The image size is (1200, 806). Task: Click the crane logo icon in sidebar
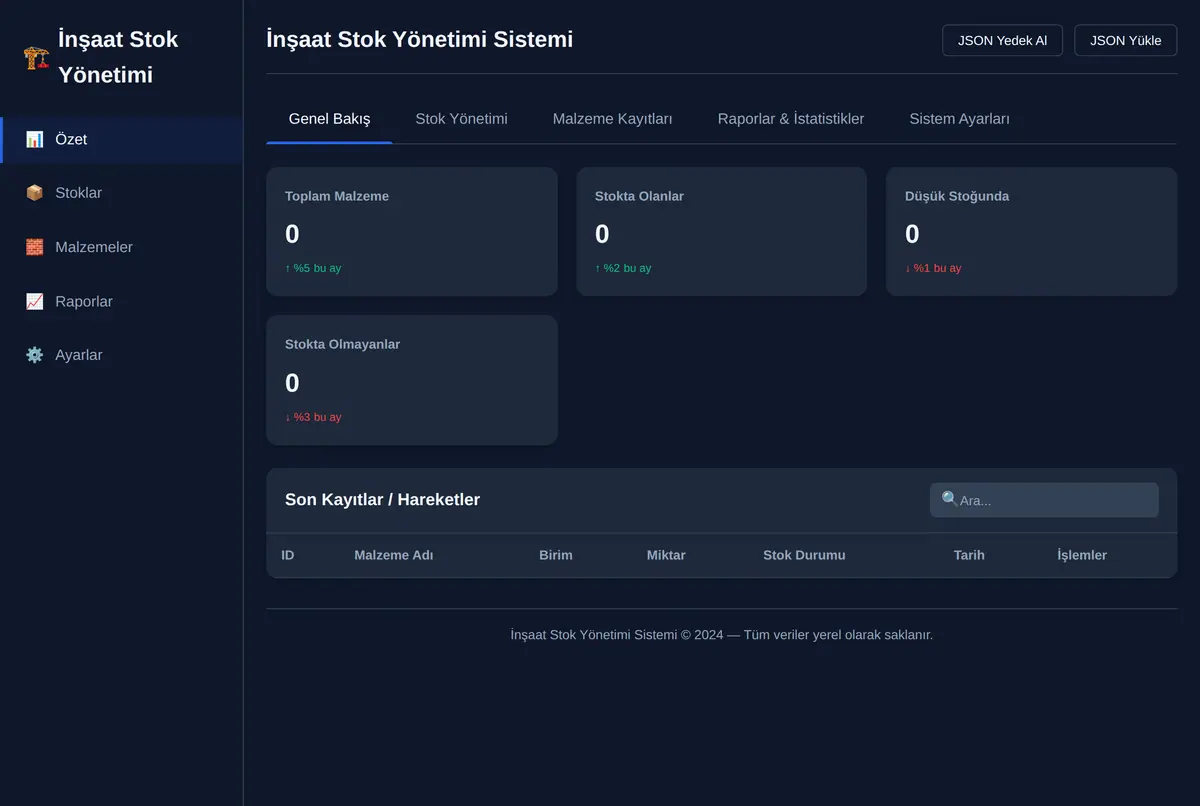click(x=37, y=58)
